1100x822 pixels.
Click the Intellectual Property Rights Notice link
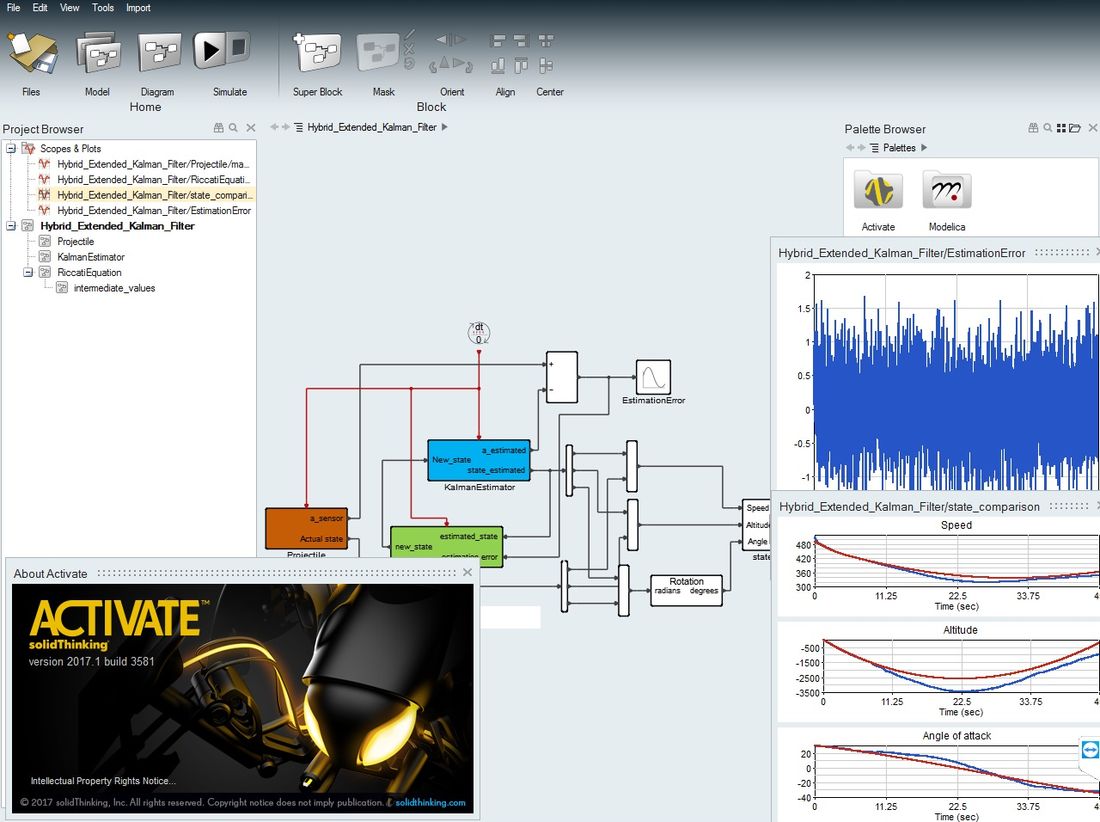(103, 781)
